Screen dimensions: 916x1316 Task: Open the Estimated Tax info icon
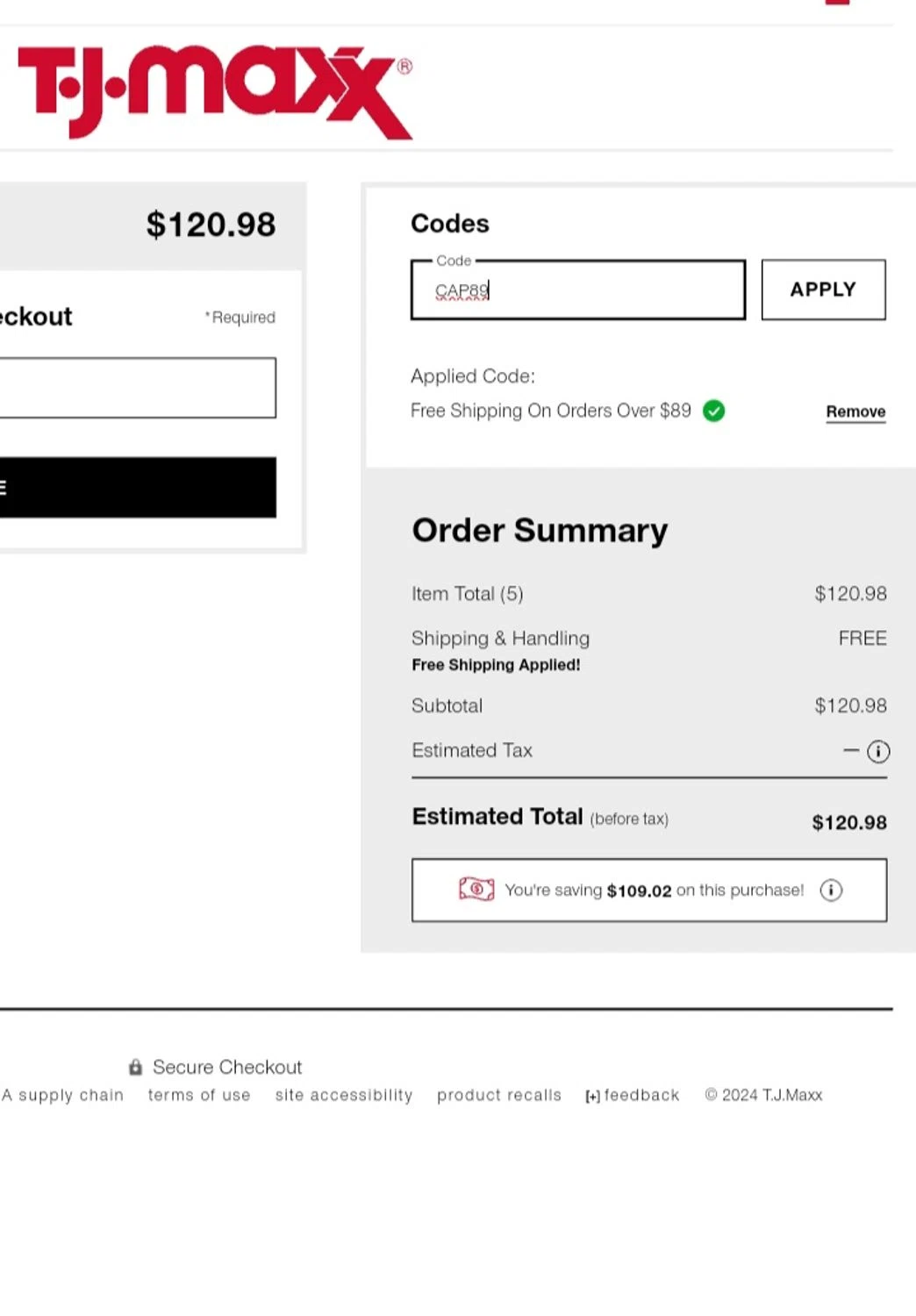877,752
